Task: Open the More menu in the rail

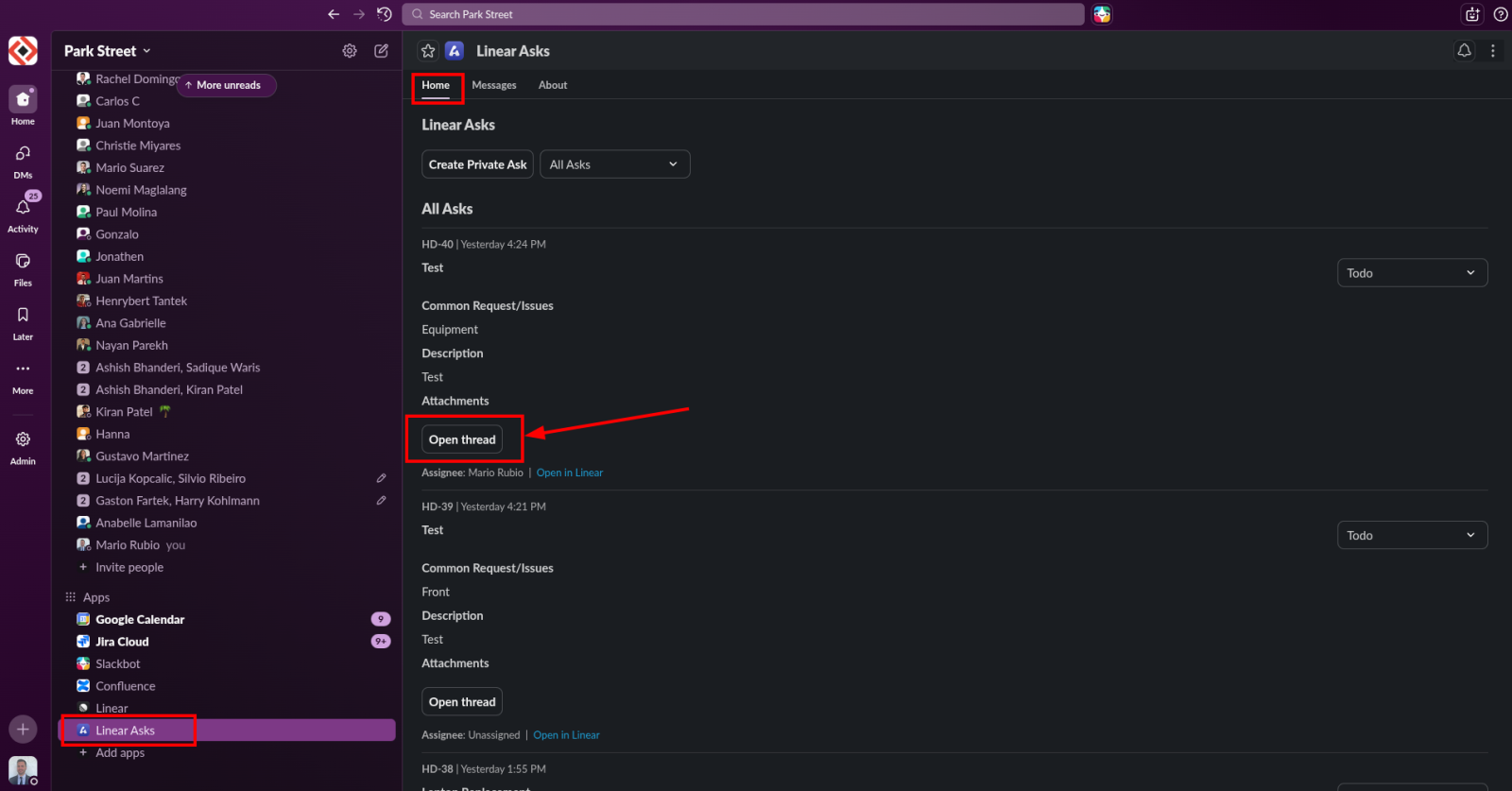Action: [x=23, y=376]
